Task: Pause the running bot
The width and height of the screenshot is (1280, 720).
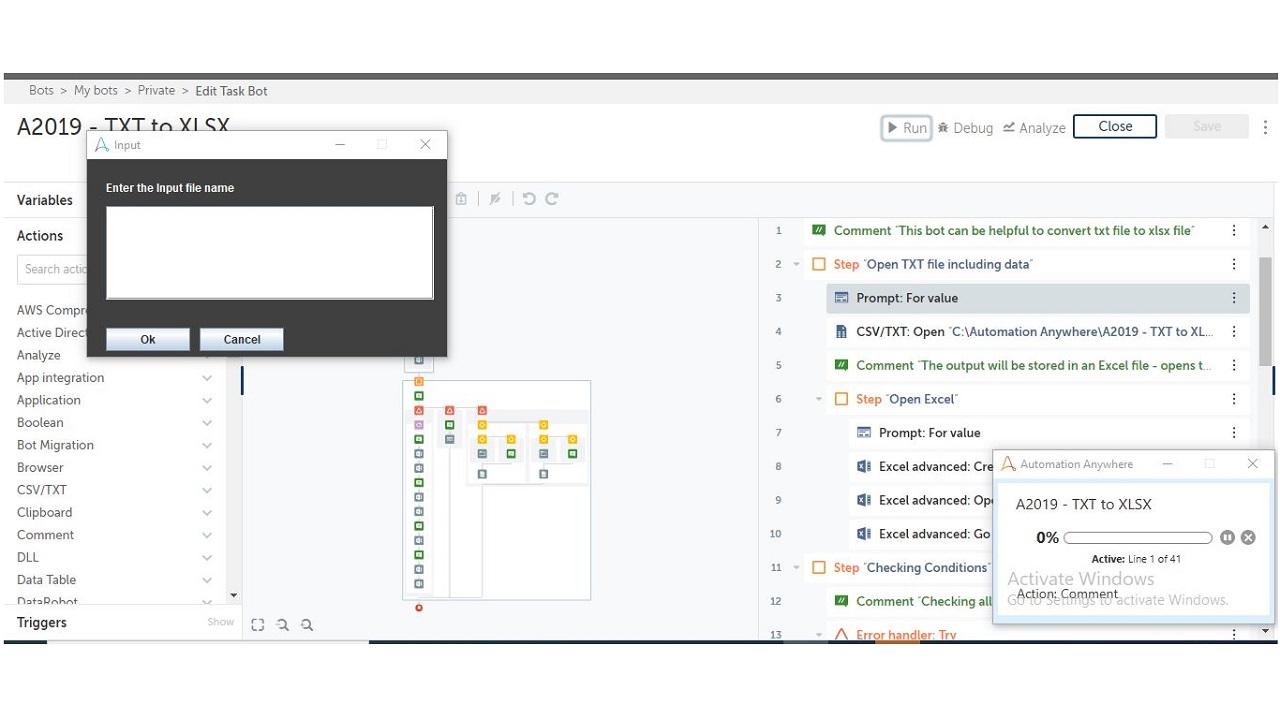Action: (1228, 538)
